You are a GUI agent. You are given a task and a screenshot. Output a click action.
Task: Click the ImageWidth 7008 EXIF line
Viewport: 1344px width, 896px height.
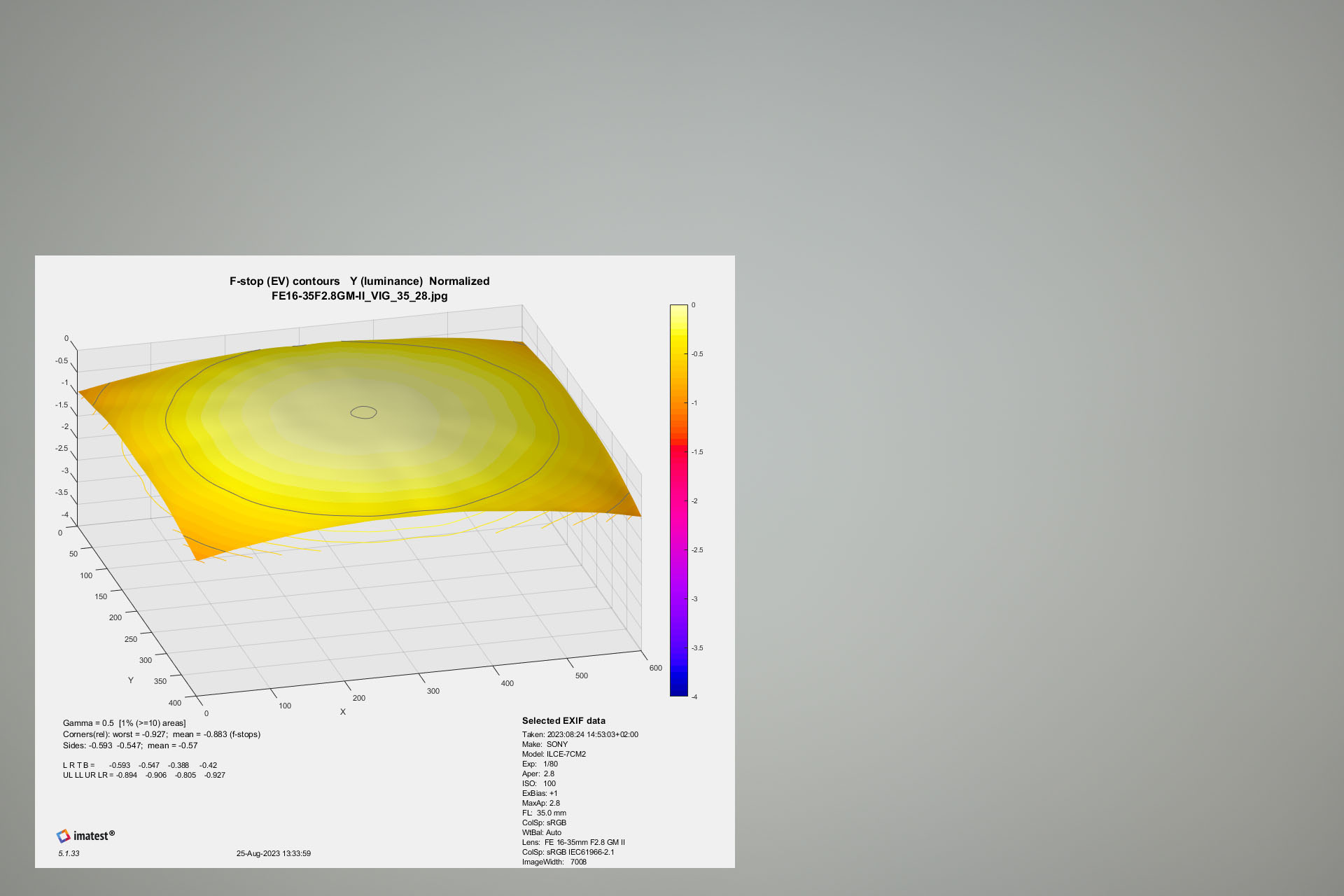tap(554, 862)
